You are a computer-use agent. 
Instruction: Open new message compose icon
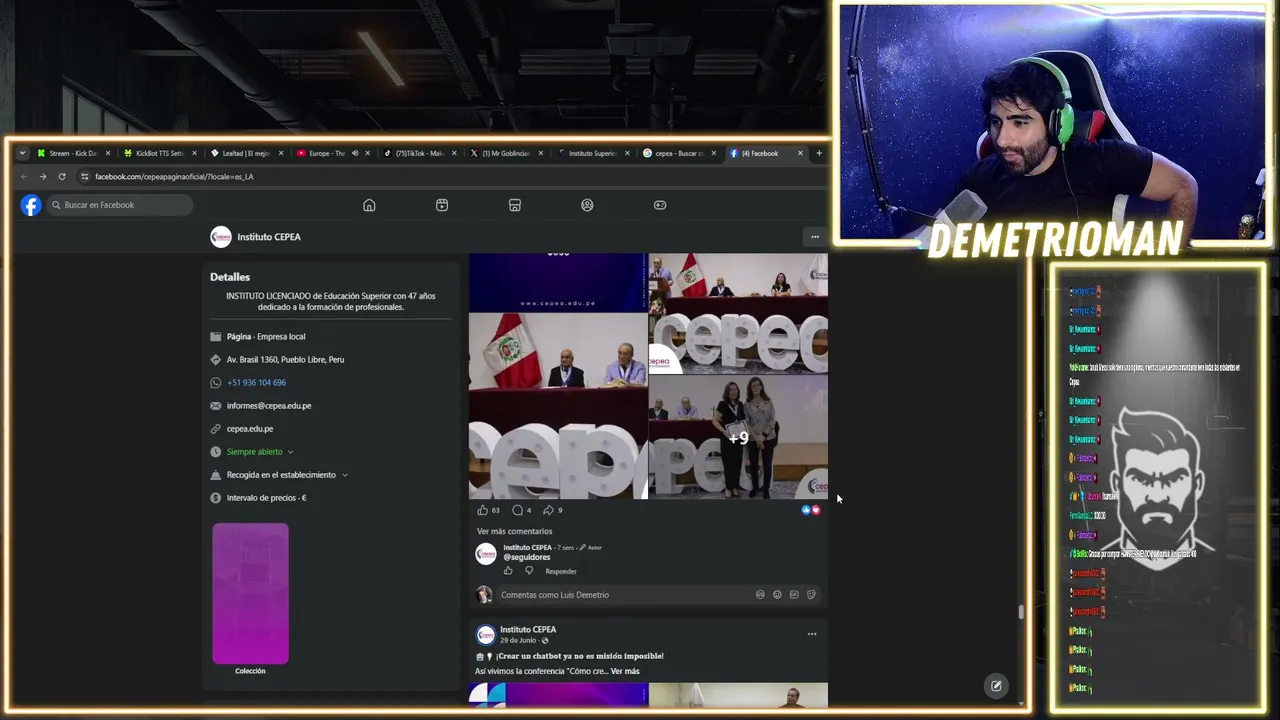[996, 686]
